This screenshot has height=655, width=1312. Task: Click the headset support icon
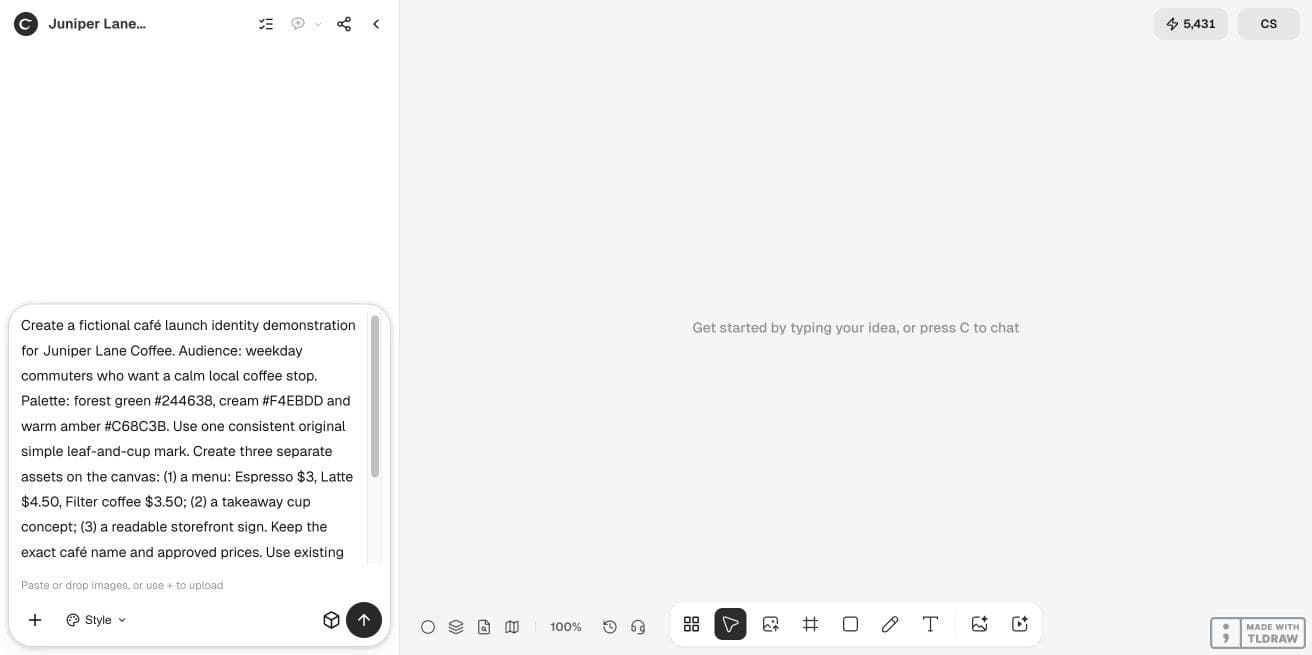click(638, 627)
